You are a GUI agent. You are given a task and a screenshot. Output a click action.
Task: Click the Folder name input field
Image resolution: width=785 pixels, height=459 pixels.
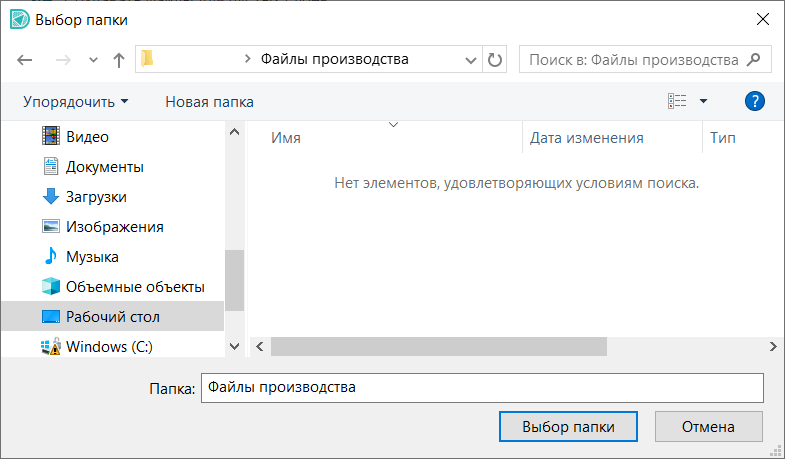[481, 388]
